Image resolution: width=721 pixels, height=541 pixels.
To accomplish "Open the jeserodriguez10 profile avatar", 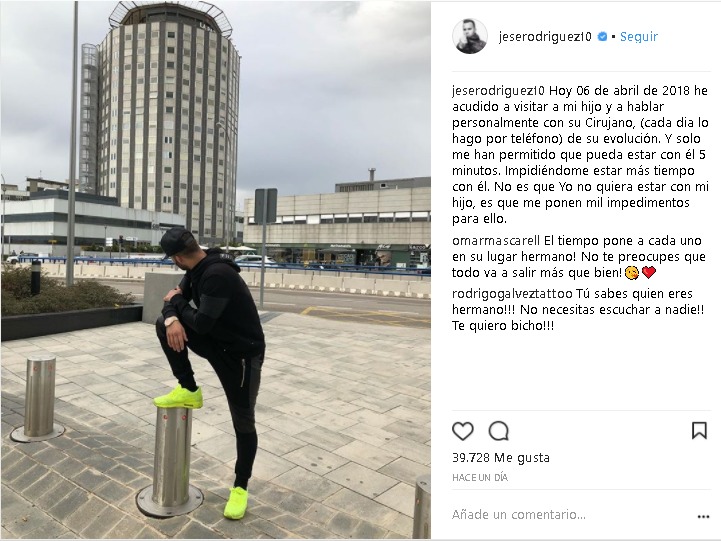I will [469, 36].
